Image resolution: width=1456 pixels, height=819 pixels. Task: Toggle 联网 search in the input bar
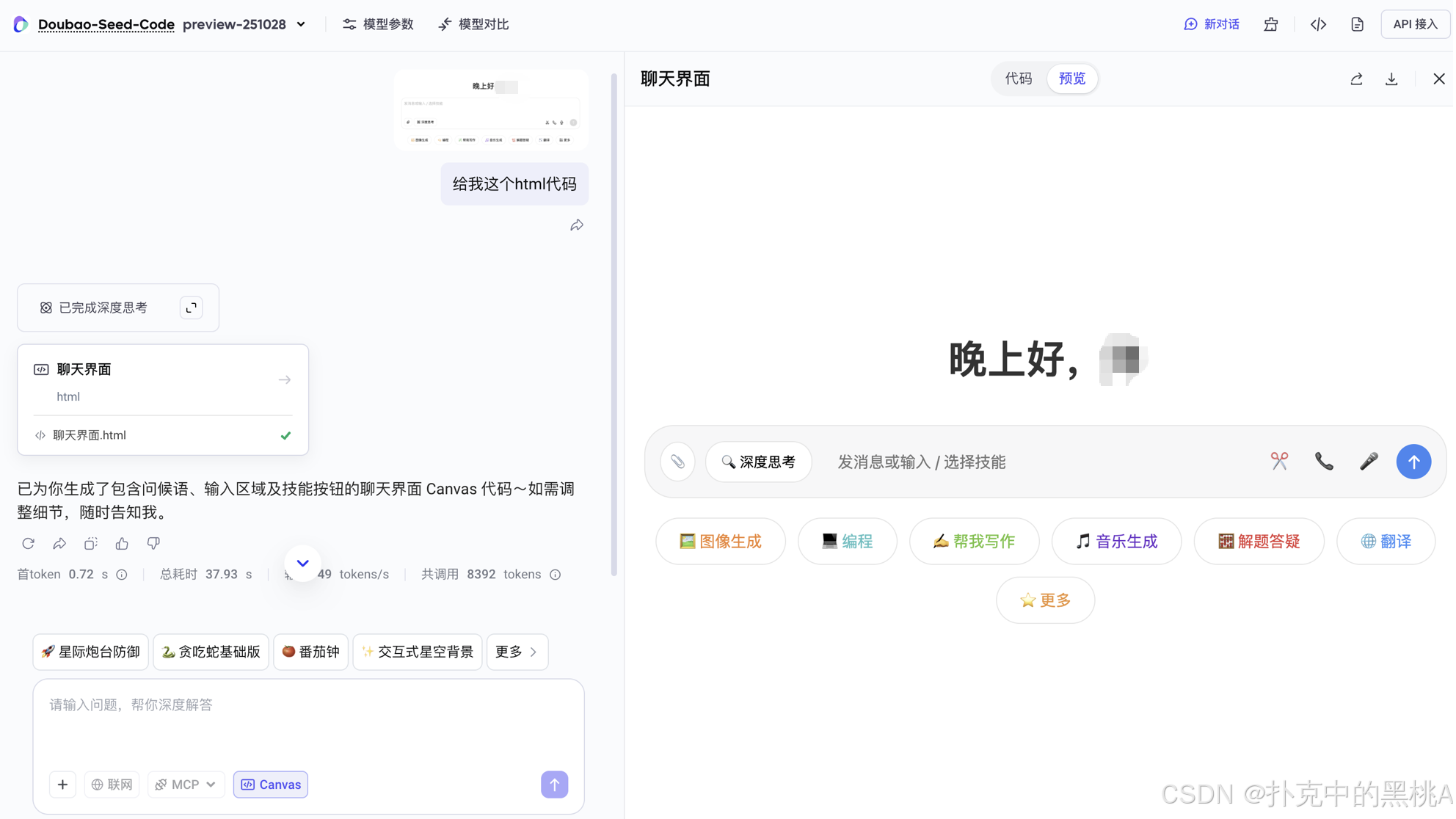[112, 784]
